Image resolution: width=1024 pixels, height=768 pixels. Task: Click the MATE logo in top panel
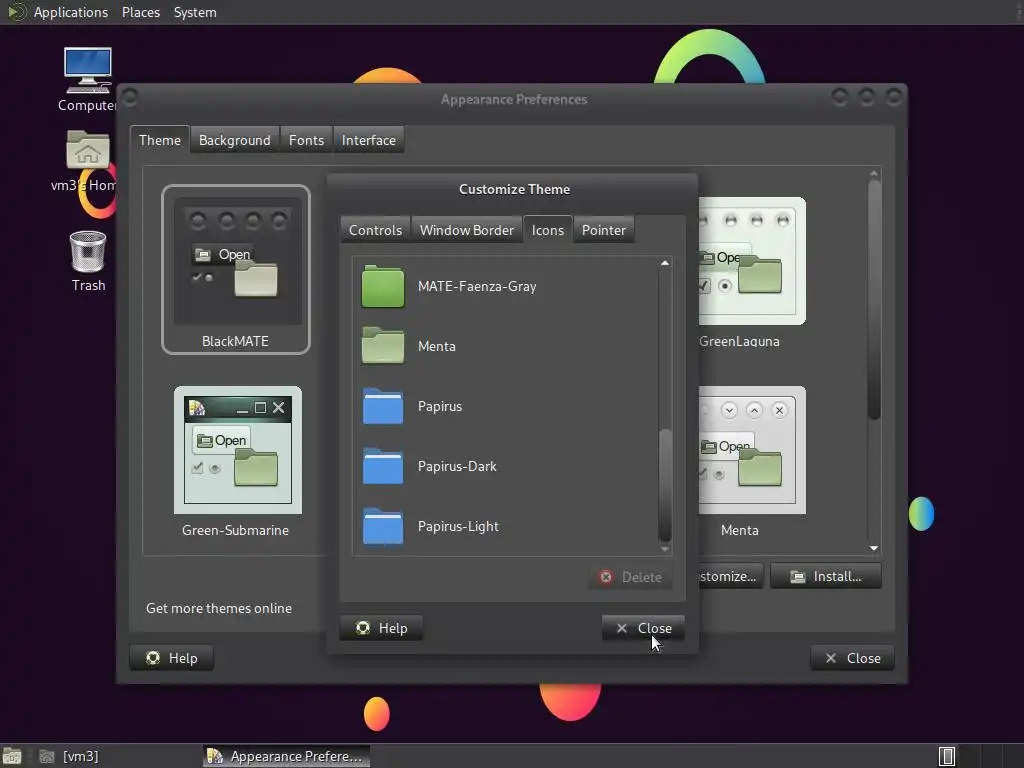click(16, 12)
